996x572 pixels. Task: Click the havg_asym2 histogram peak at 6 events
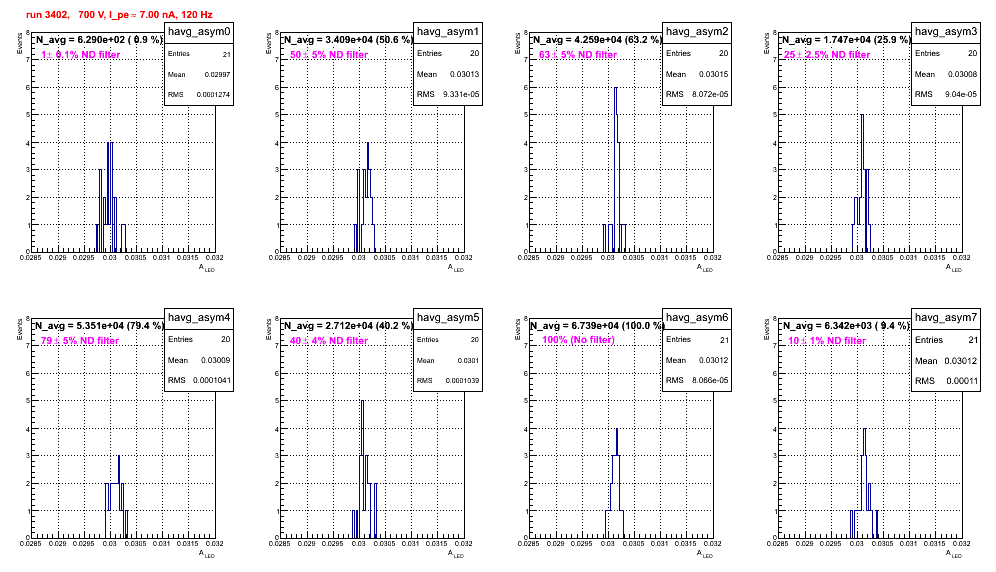tap(616, 169)
